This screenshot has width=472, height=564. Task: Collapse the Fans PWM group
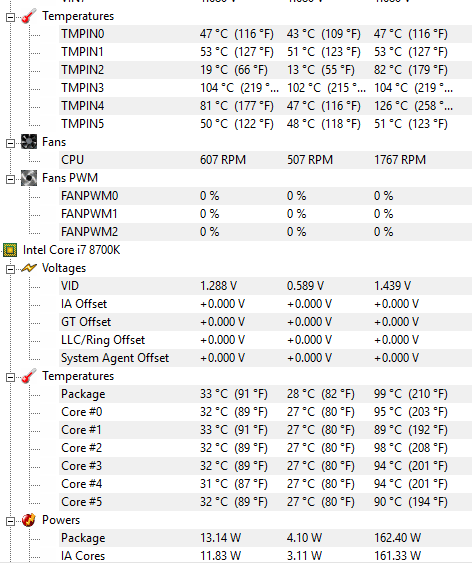point(10,179)
